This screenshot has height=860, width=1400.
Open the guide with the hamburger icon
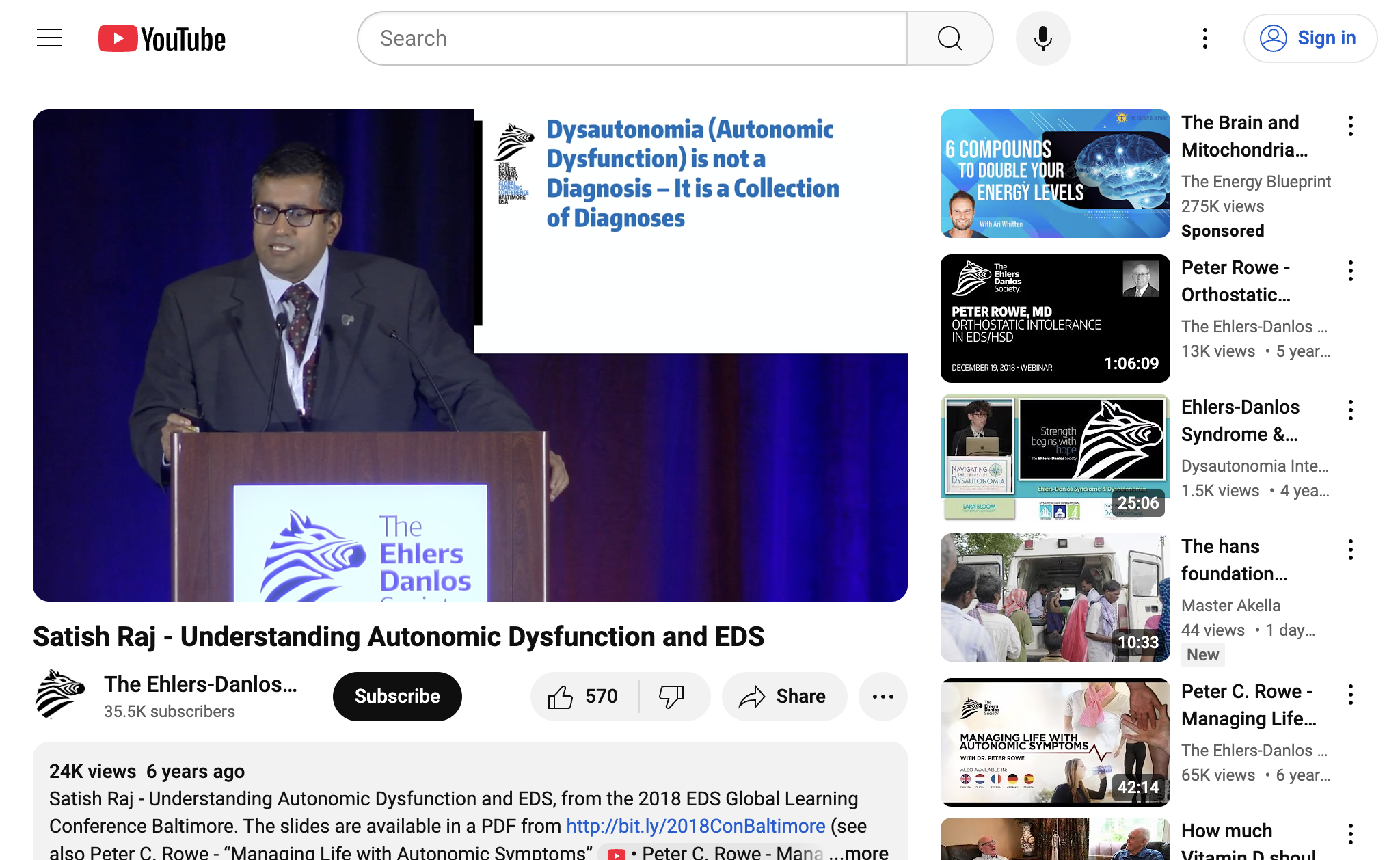tap(49, 38)
